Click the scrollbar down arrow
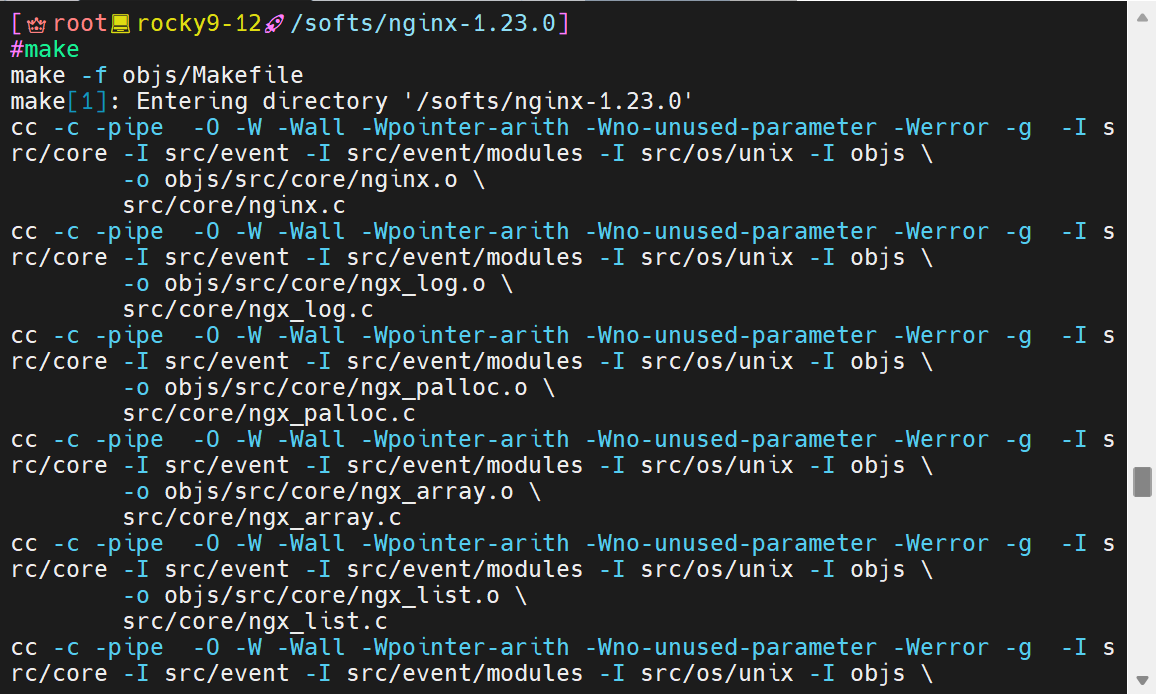Screen dimensions: 1156x694 (1142, 680)
